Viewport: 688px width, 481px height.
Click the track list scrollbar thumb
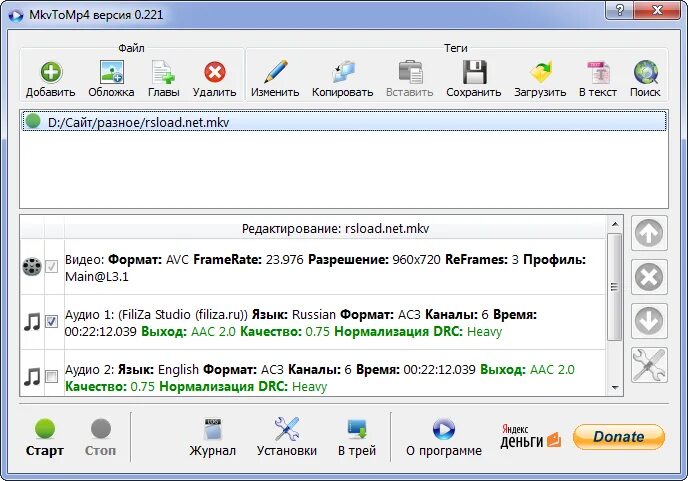click(x=615, y=287)
